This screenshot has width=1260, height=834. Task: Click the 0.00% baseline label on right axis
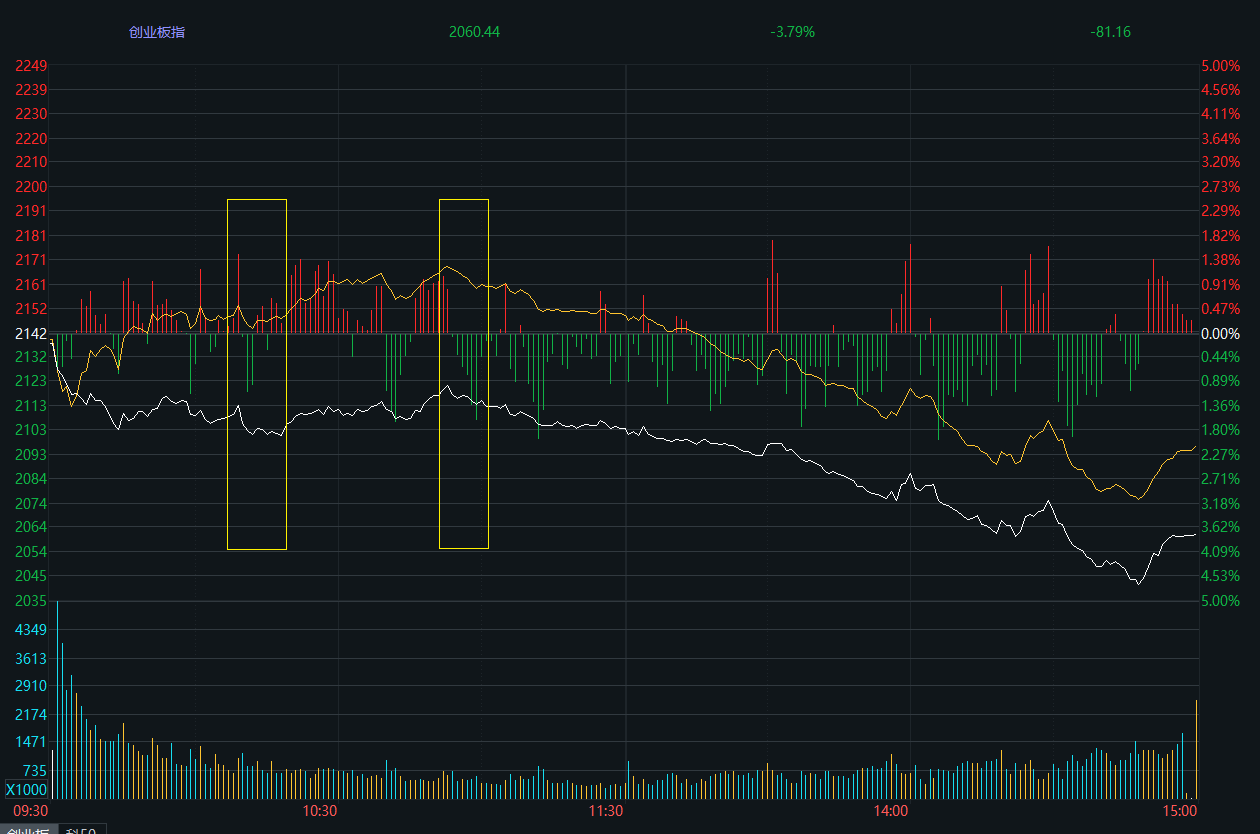coord(1221,333)
